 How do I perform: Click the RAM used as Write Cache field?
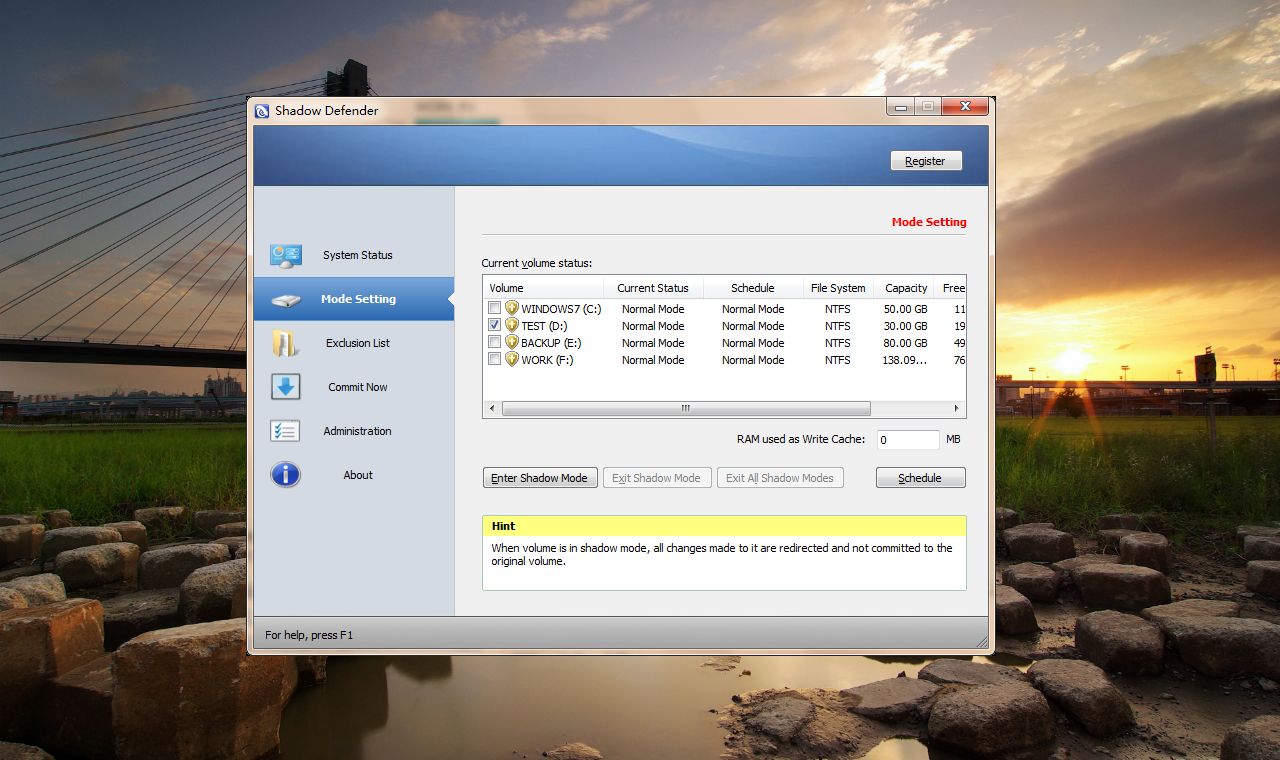(908, 440)
